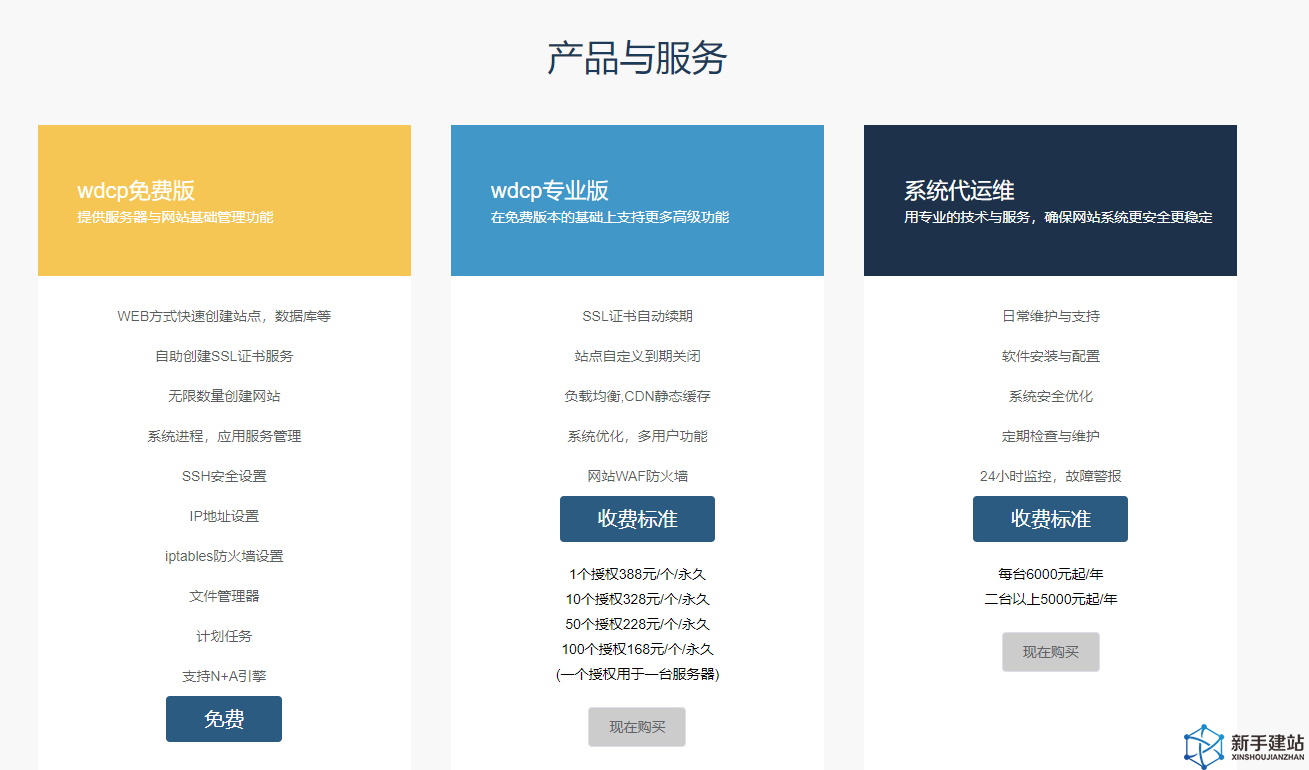Click feature 软件安装与配置

point(1050,356)
